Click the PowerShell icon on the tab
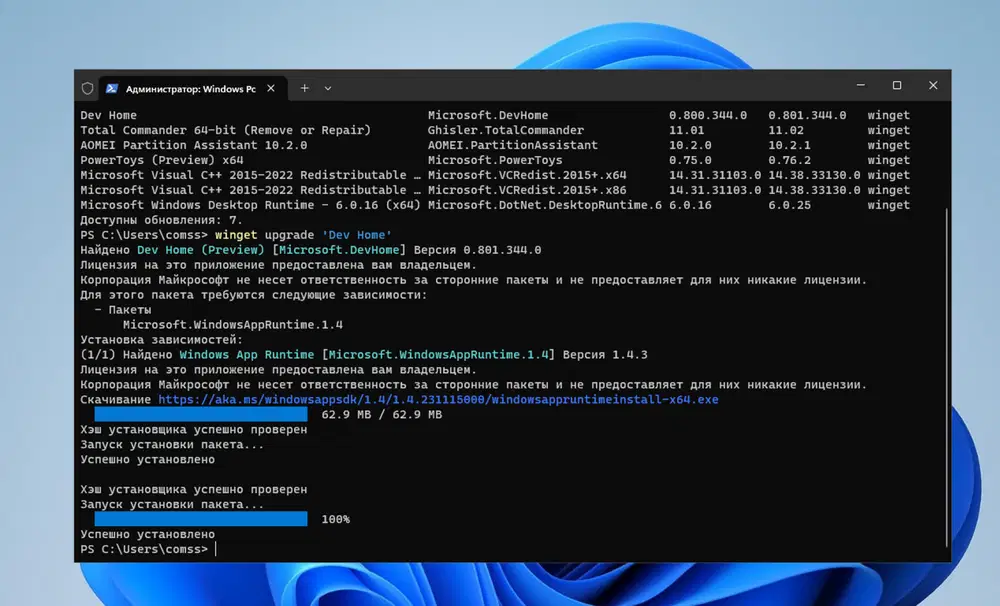 112,89
